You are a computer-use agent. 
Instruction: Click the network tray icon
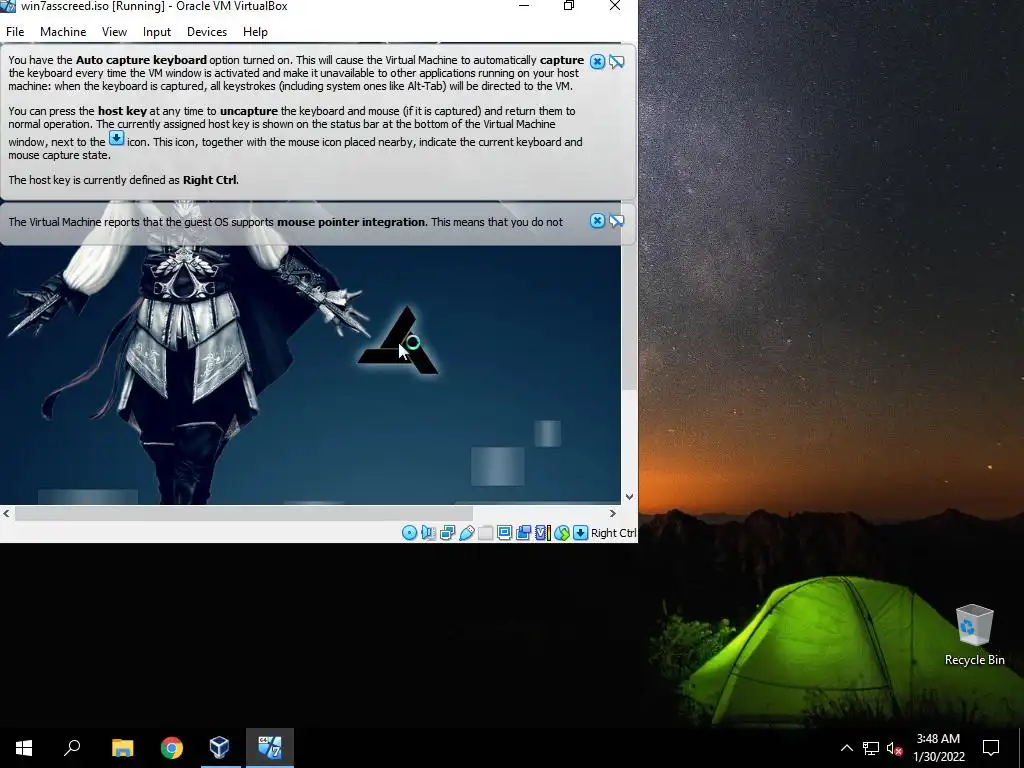point(871,748)
